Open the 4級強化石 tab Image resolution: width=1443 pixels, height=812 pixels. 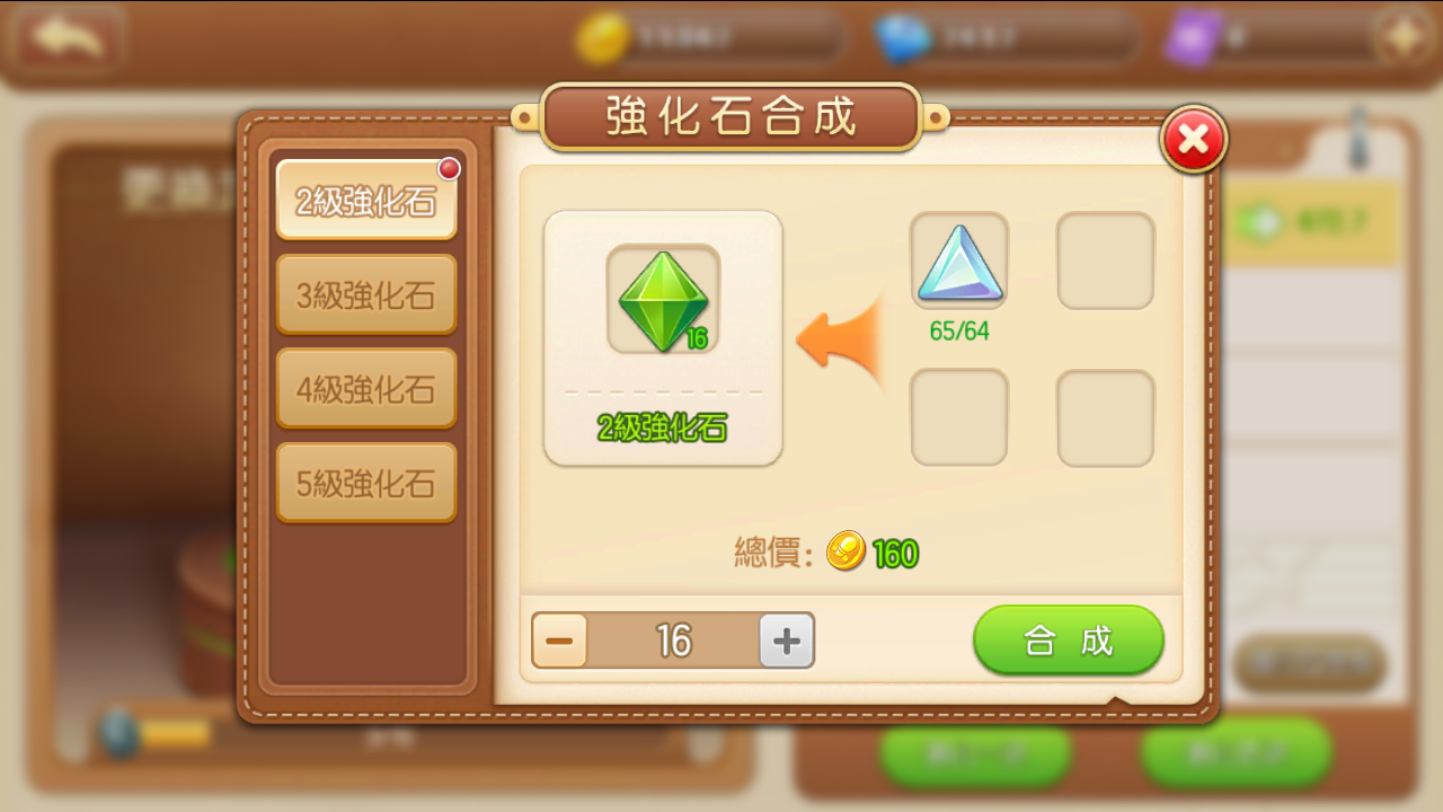[366, 388]
